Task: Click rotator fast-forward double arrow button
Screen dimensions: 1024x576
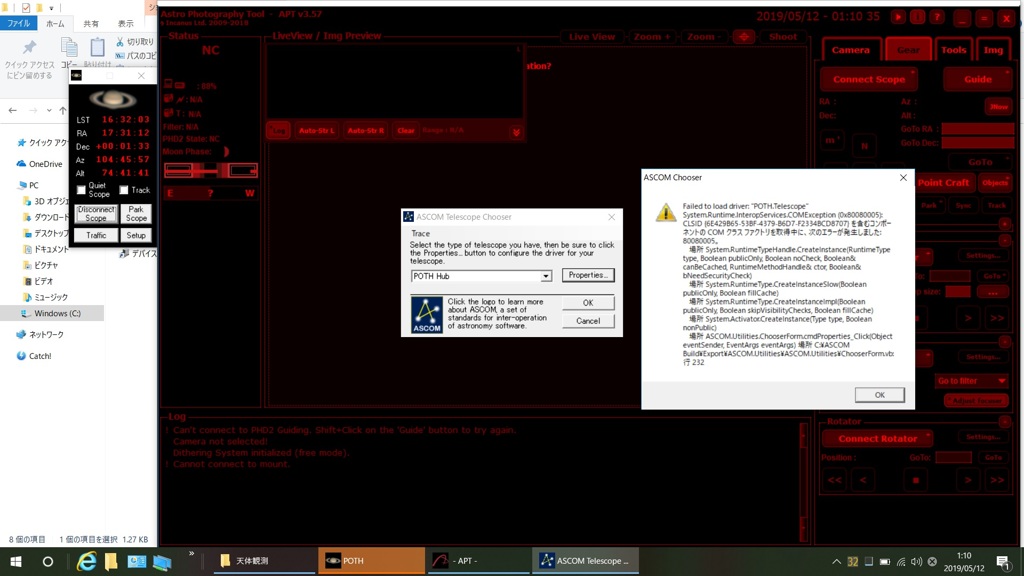Action: click(997, 480)
